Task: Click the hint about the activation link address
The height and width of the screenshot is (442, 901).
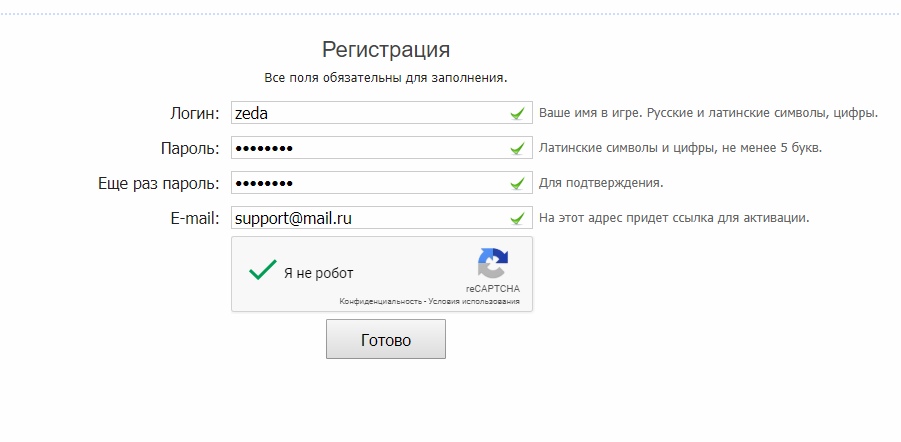Action: 674,218
